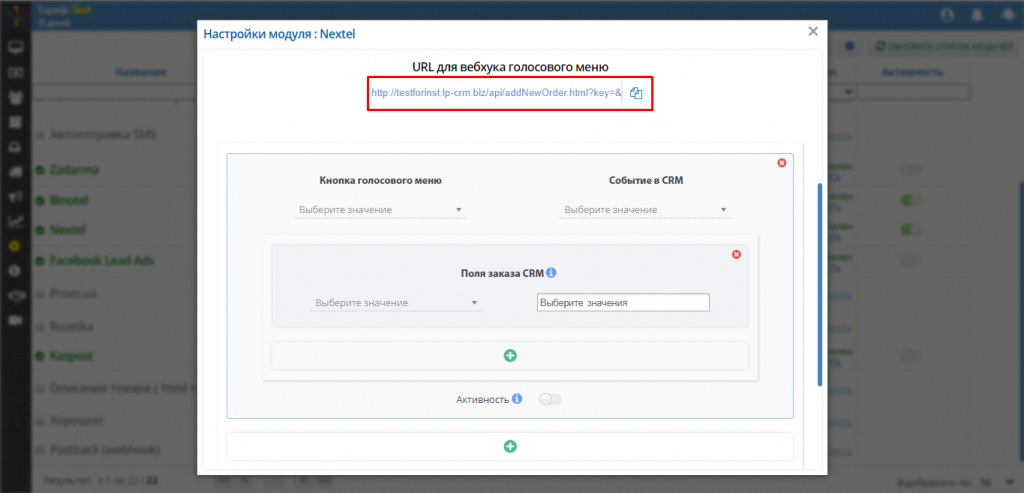Open dropdown under Поля заказа CRM
The height and width of the screenshot is (493, 1024).
point(396,303)
